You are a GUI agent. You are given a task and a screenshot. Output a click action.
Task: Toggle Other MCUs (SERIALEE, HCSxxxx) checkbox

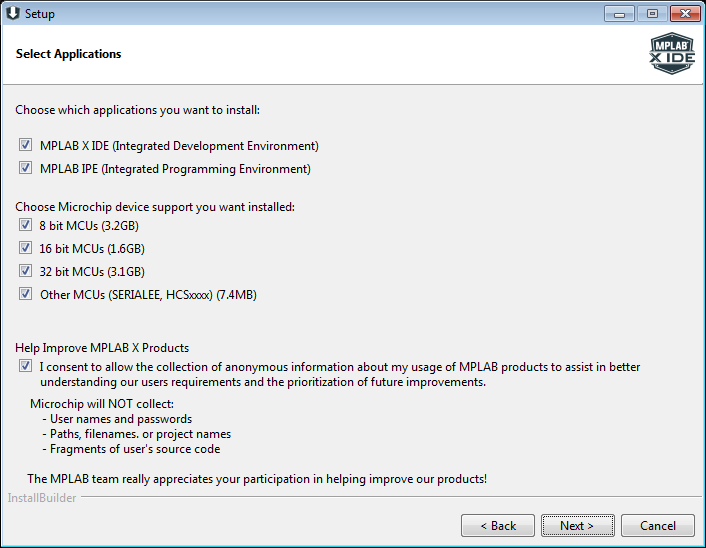click(x=25, y=294)
